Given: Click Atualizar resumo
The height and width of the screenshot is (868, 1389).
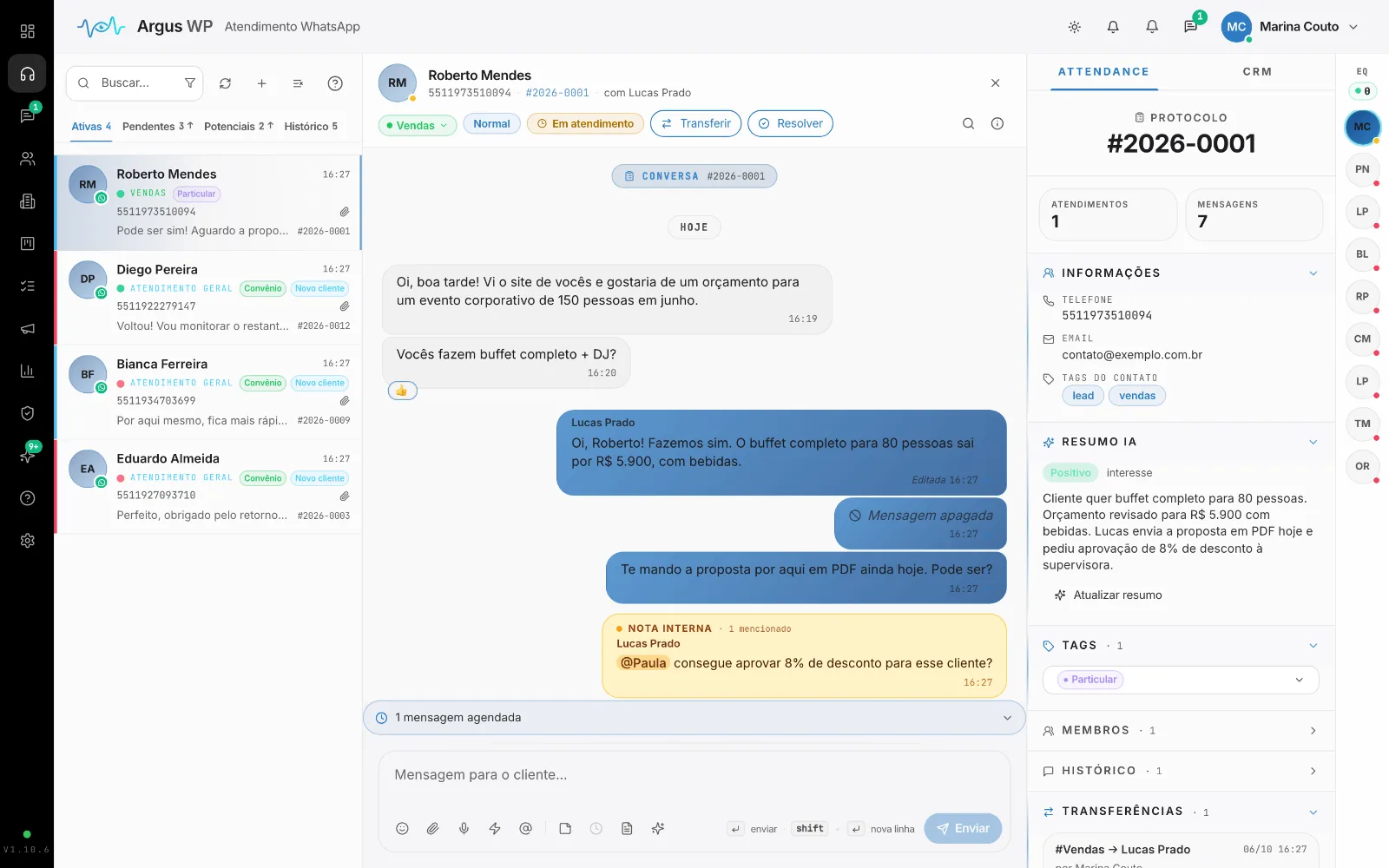Looking at the screenshot, I should (x=1108, y=595).
